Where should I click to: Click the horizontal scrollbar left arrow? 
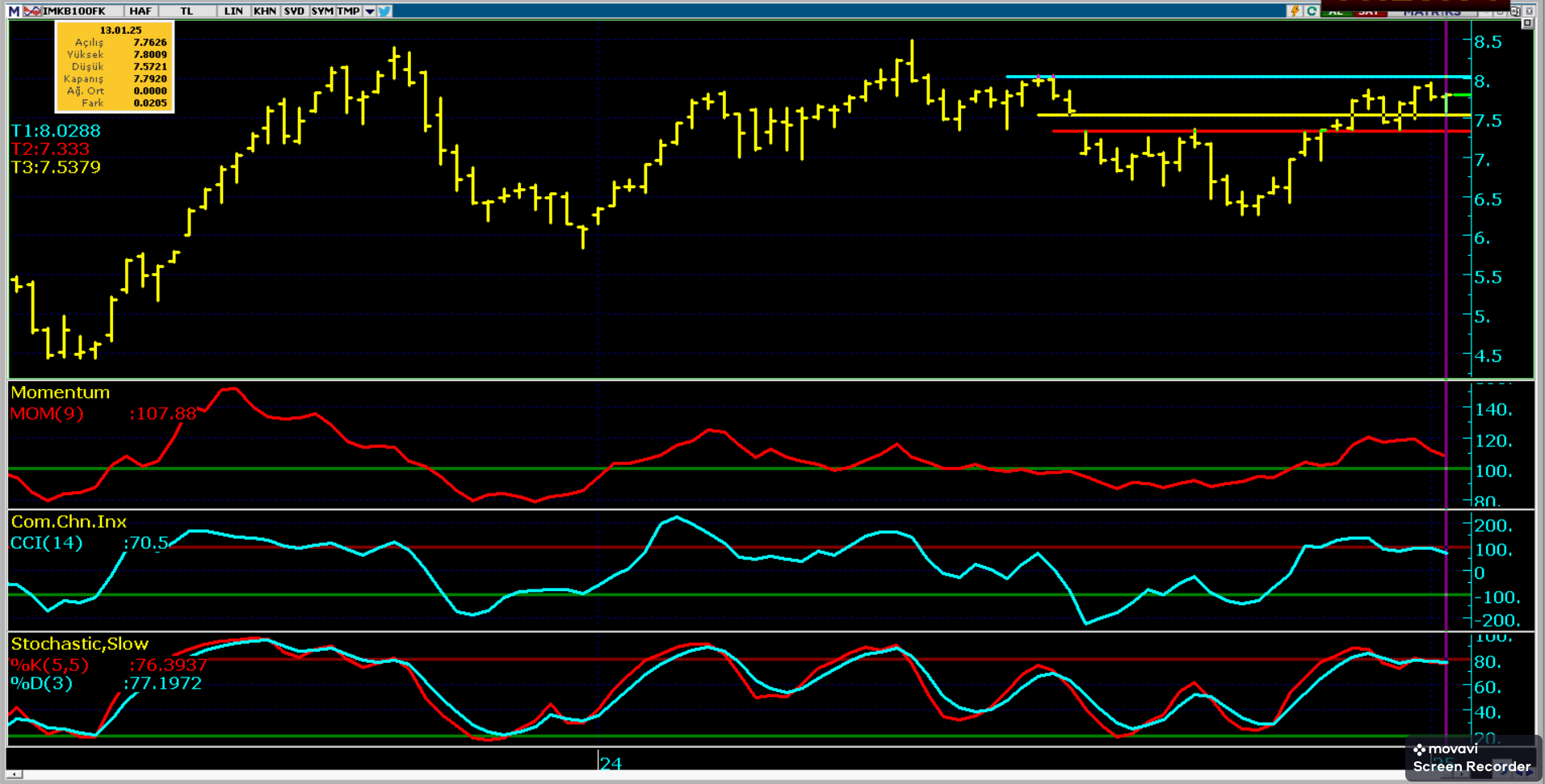coord(14,774)
